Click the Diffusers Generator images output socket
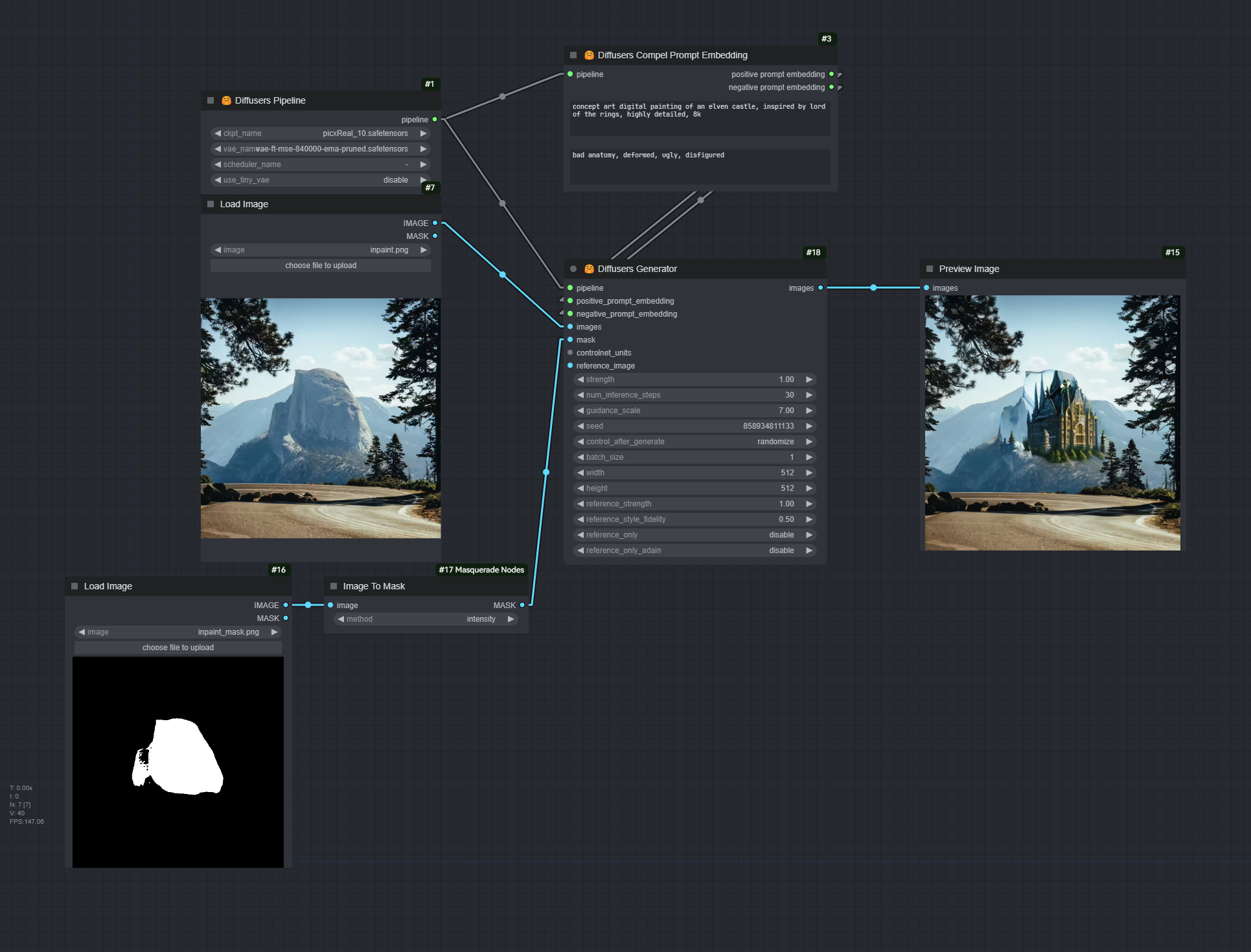The image size is (1251, 952). [821, 288]
